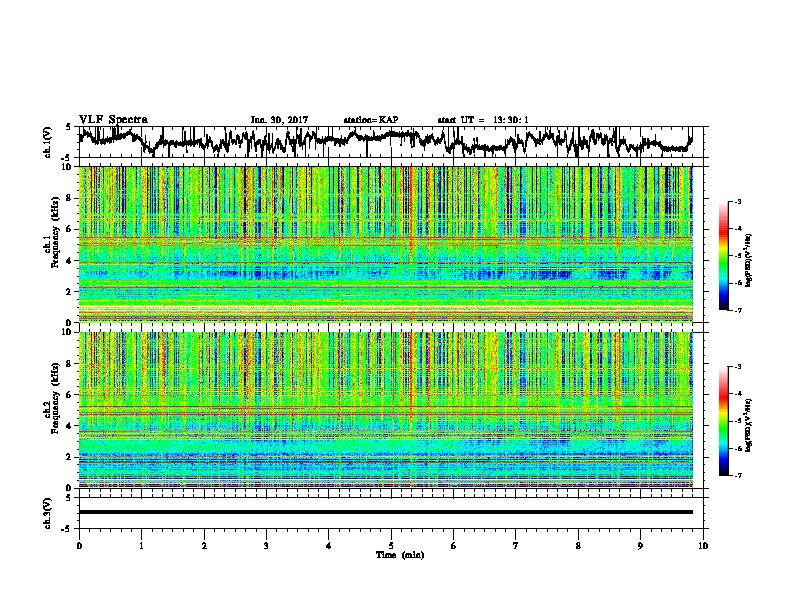Click the lower color bar log(PSD) label
792x612 pixels.
coord(748,425)
